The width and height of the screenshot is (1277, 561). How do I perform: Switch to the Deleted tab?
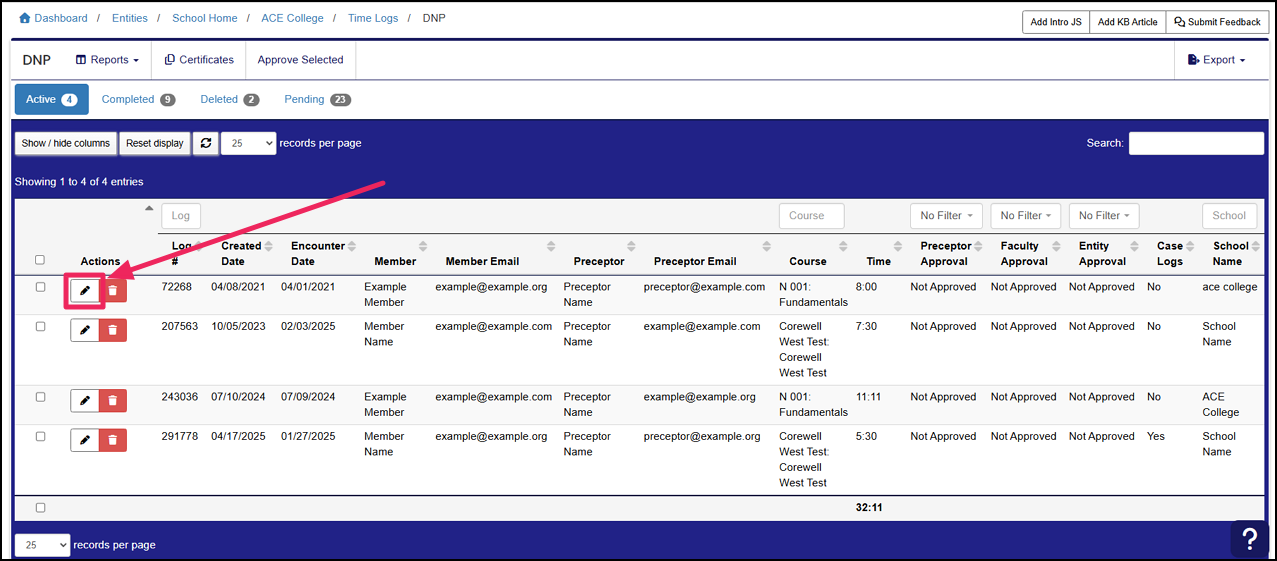[x=229, y=99]
